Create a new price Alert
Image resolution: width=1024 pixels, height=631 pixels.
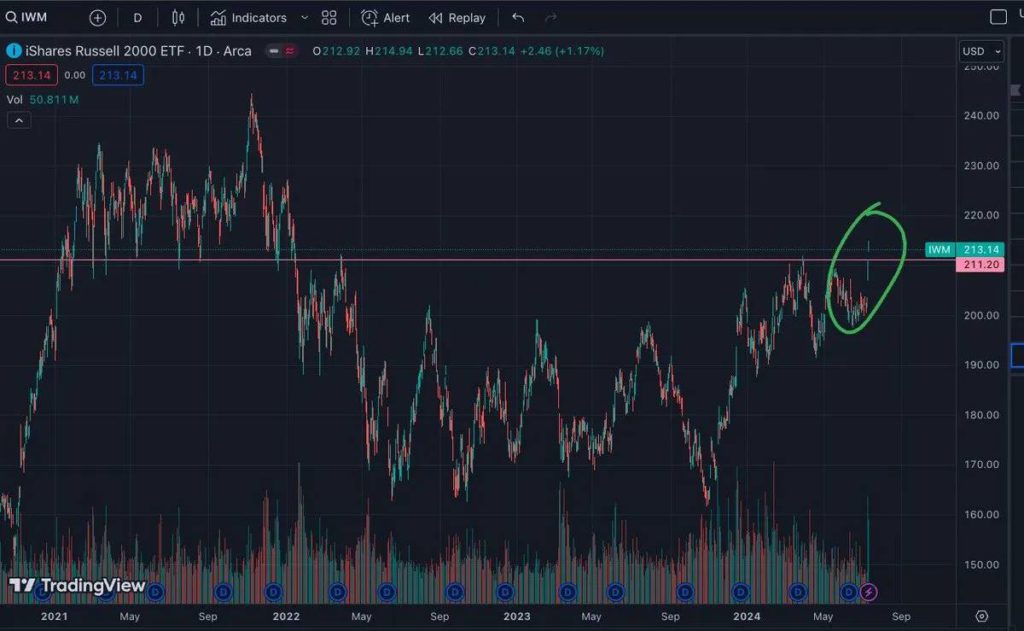tap(385, 17)
